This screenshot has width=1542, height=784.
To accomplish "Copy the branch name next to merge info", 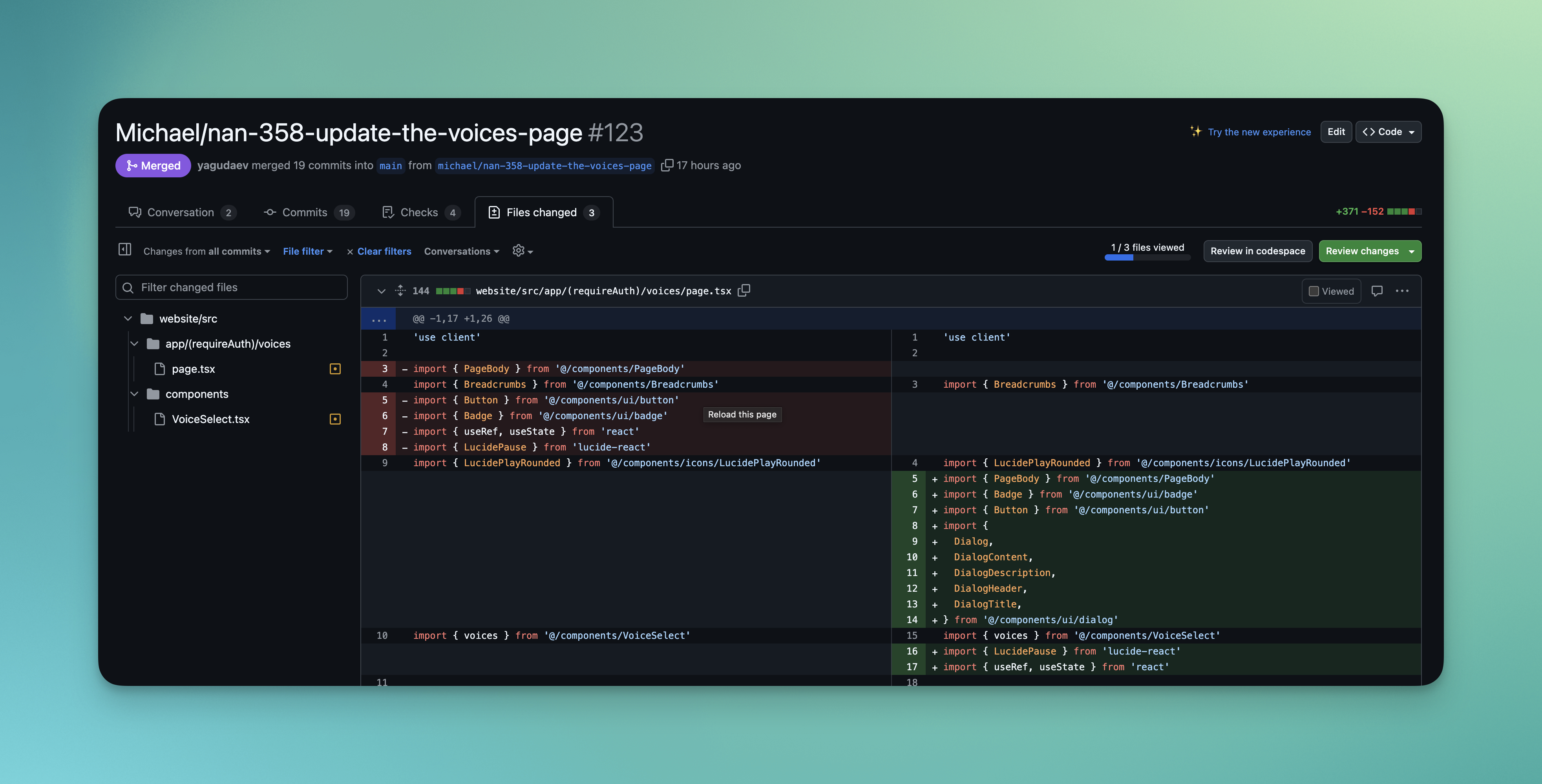I will [x=666, y=165].
